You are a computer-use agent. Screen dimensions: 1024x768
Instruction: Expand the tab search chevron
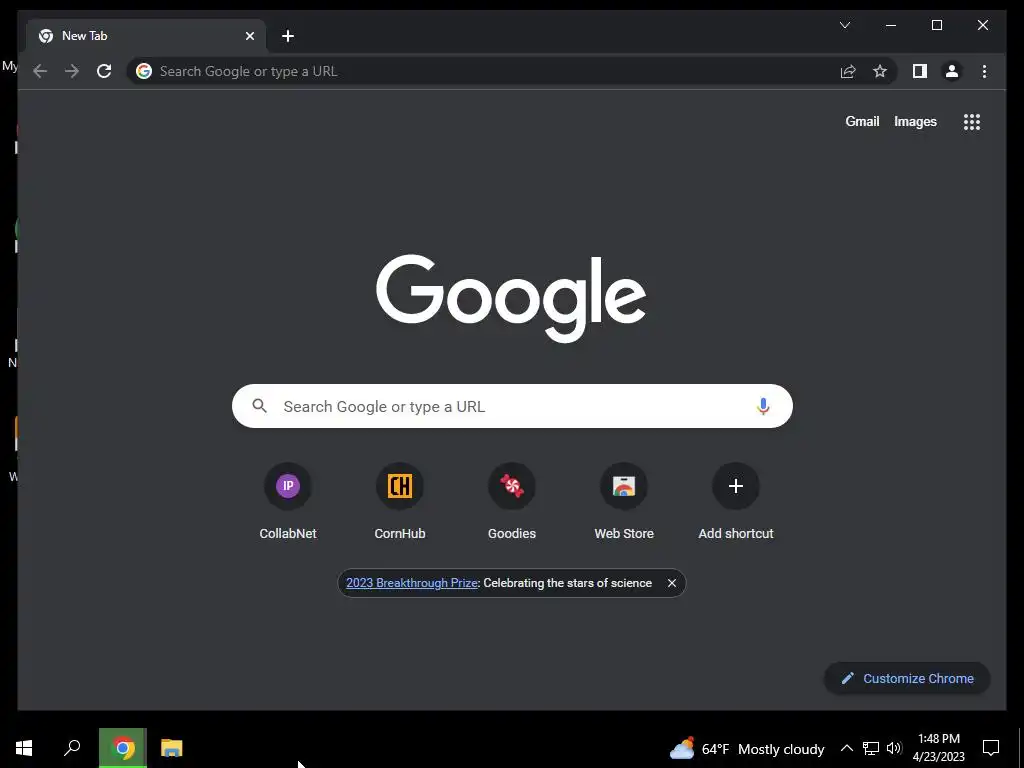[x=844, y=25]
